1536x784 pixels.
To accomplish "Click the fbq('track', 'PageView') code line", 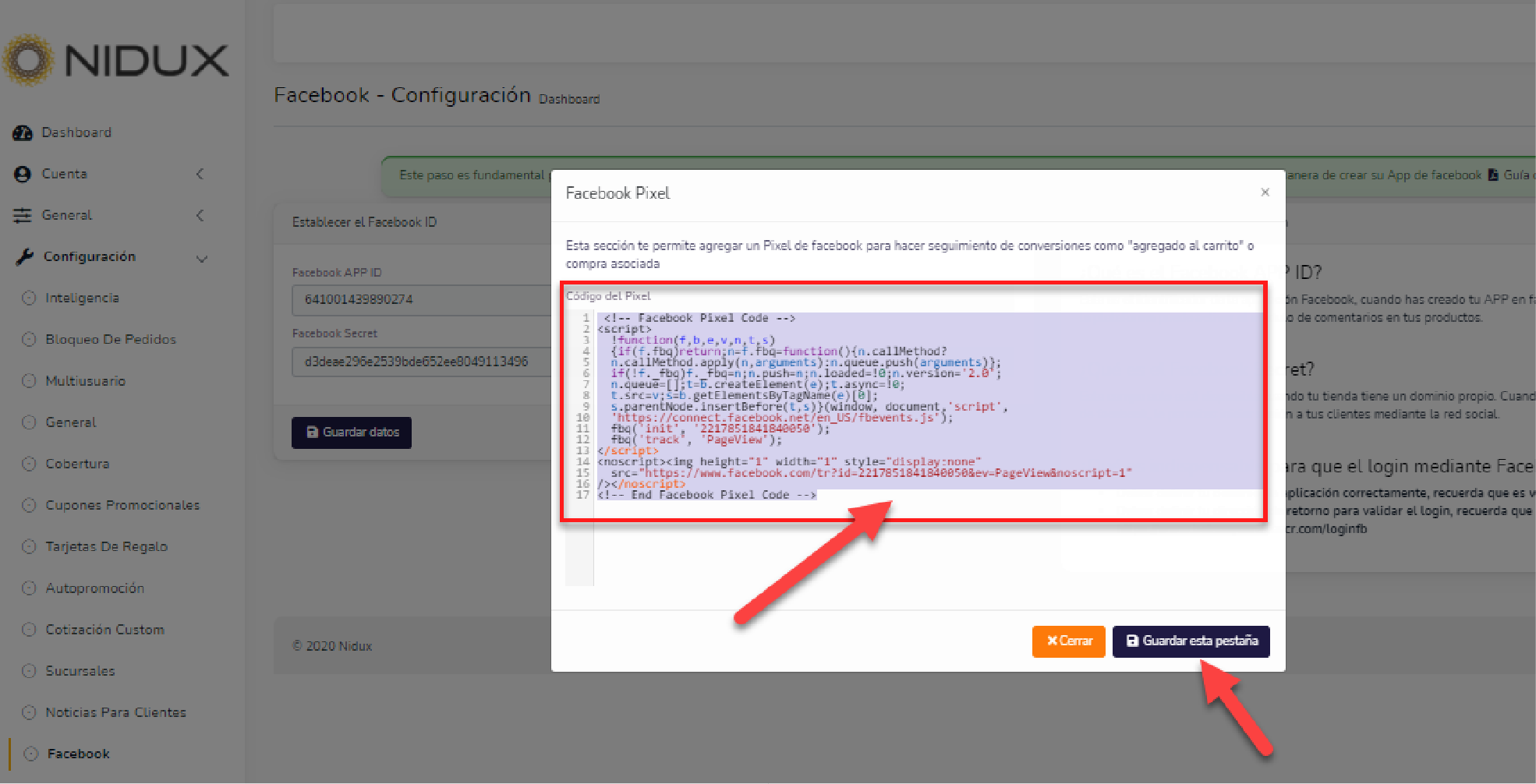I will click(696, 440).
